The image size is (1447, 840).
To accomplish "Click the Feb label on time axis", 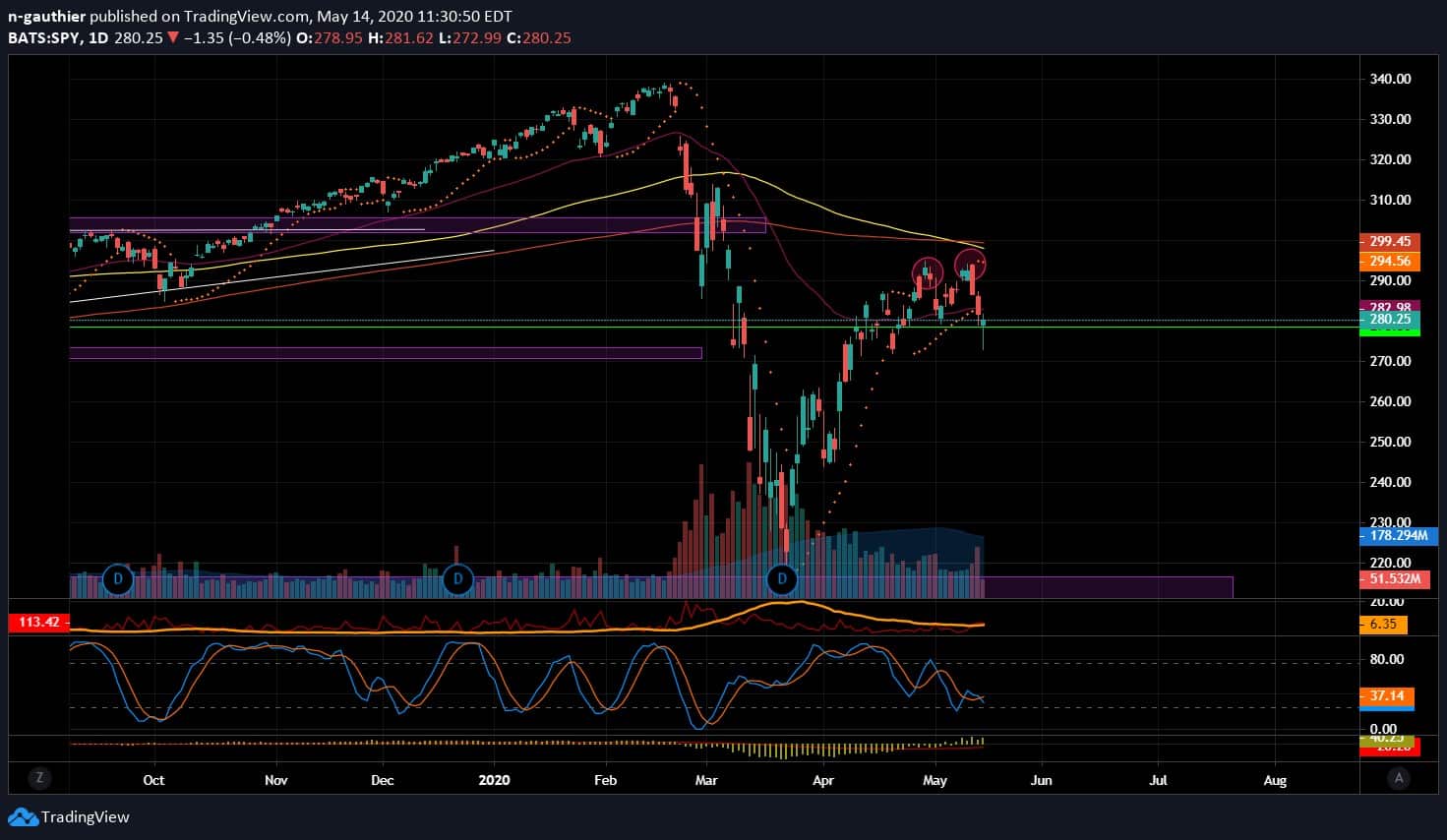I will [x=605, y=781].
